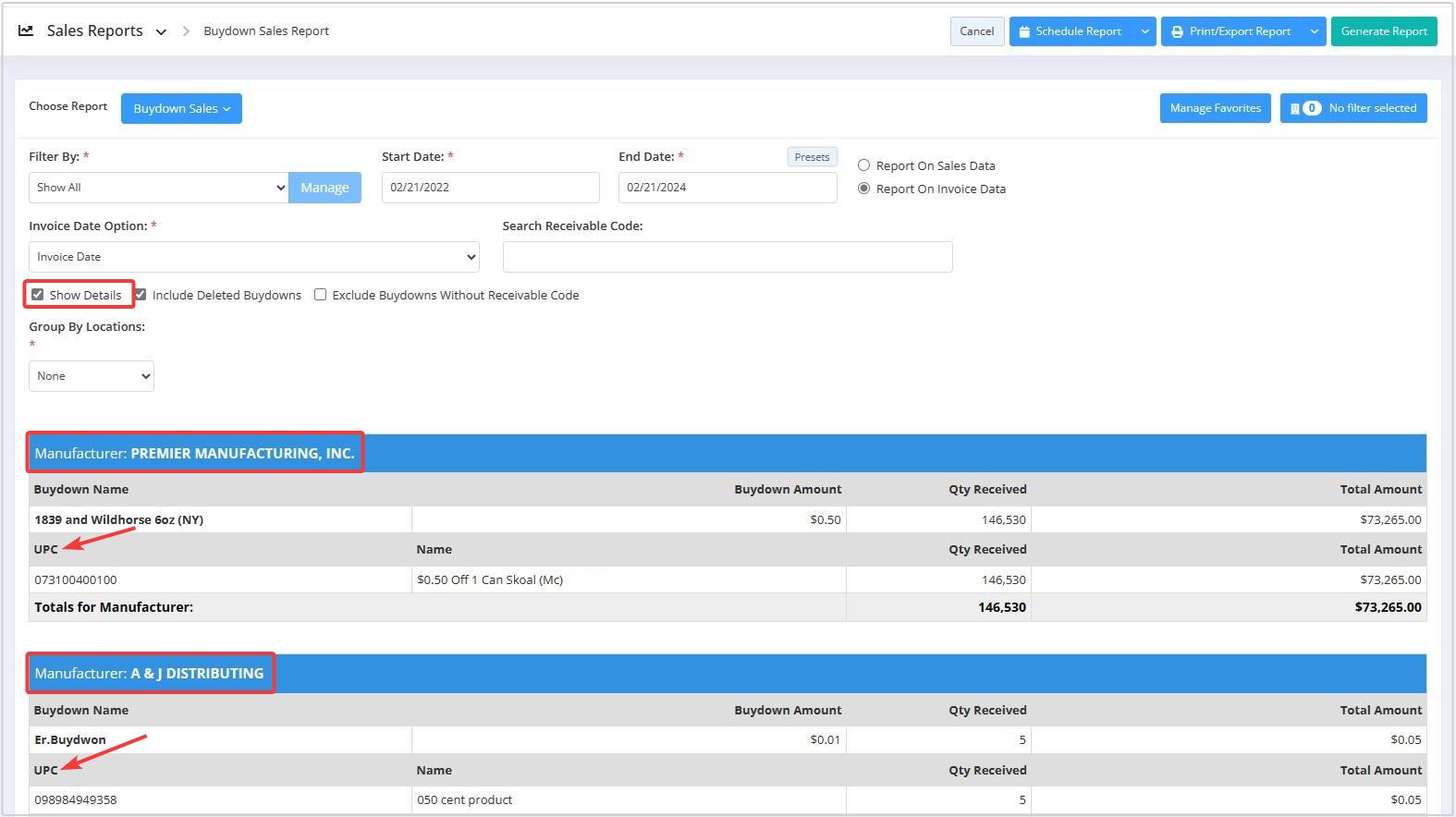Open the Filter By Show All dropdown
1456x817 pixels.
pos(159,188)
